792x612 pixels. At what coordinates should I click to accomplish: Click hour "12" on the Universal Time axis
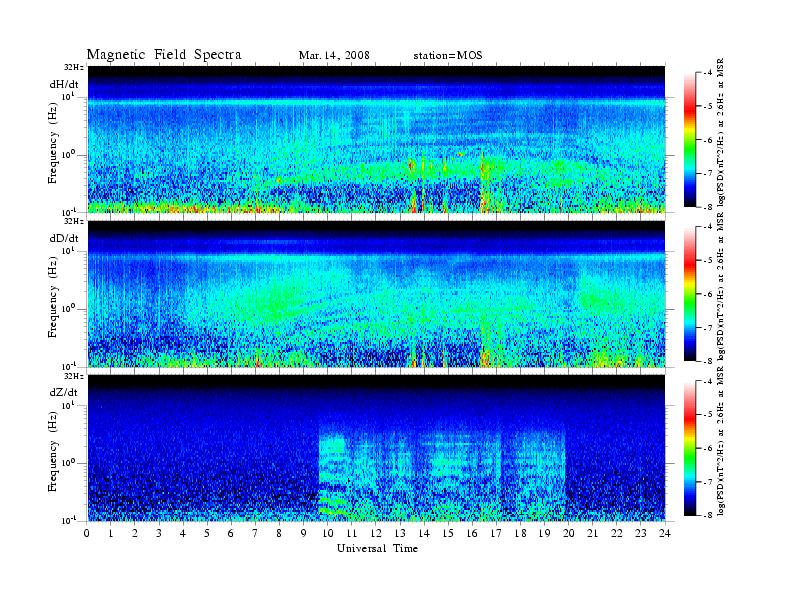376,533
